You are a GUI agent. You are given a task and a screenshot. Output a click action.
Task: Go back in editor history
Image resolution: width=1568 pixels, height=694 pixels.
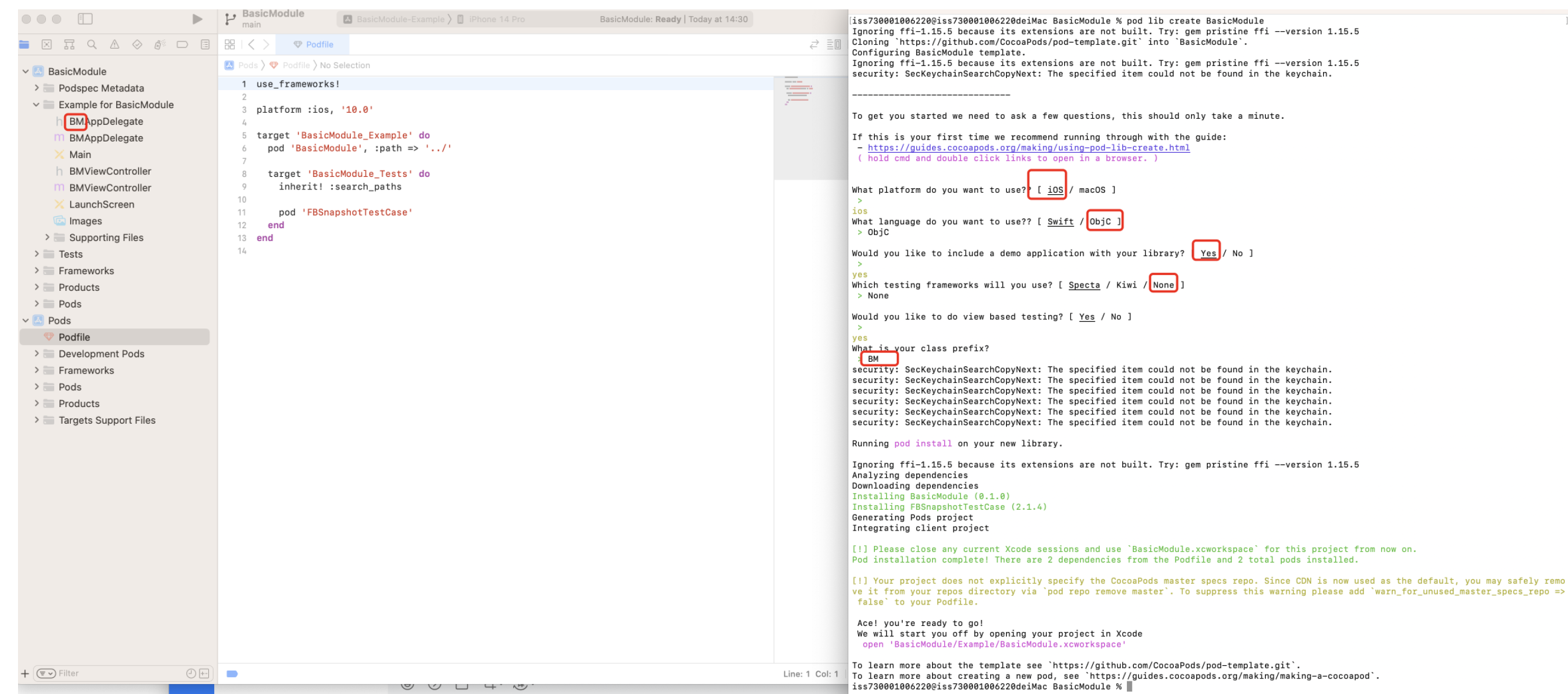251,45
